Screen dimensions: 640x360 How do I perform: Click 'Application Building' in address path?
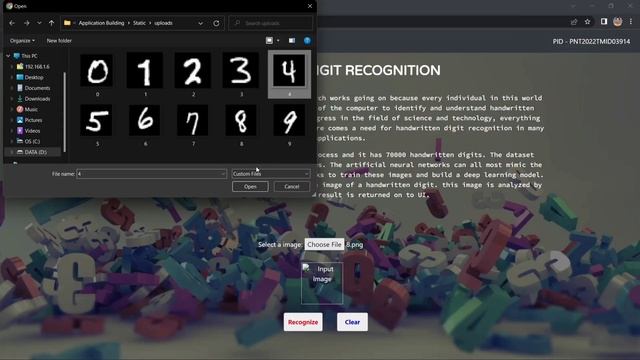tap(101, 23)
